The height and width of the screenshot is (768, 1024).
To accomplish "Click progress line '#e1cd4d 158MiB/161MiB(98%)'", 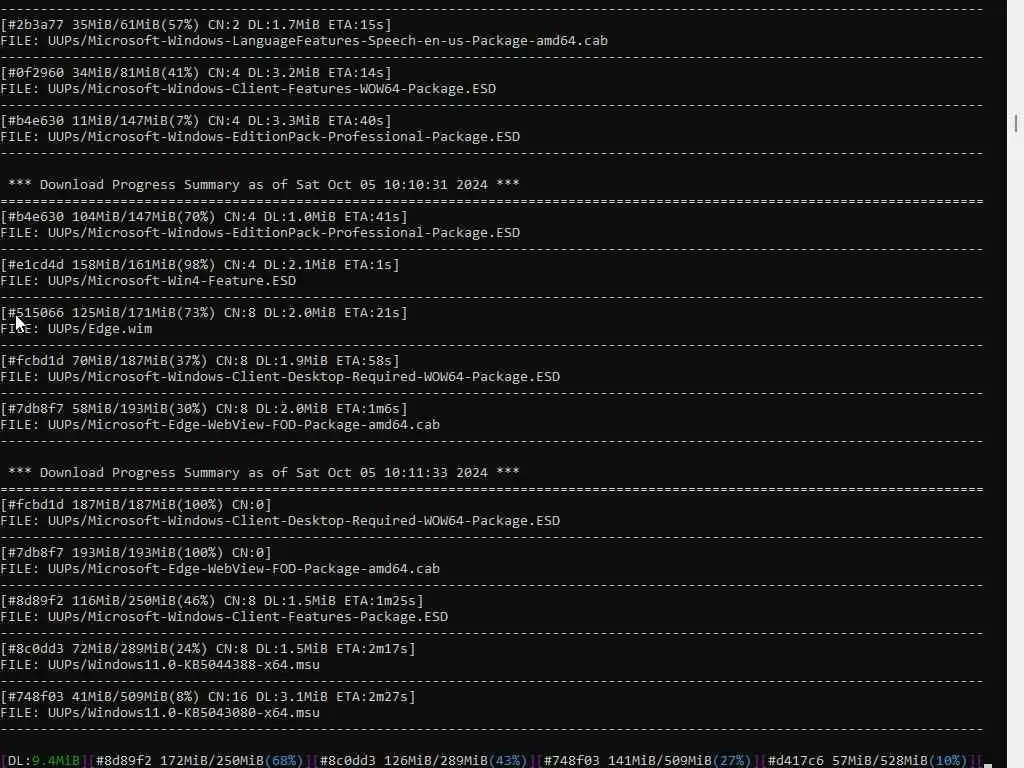I will tap(200, 264).
